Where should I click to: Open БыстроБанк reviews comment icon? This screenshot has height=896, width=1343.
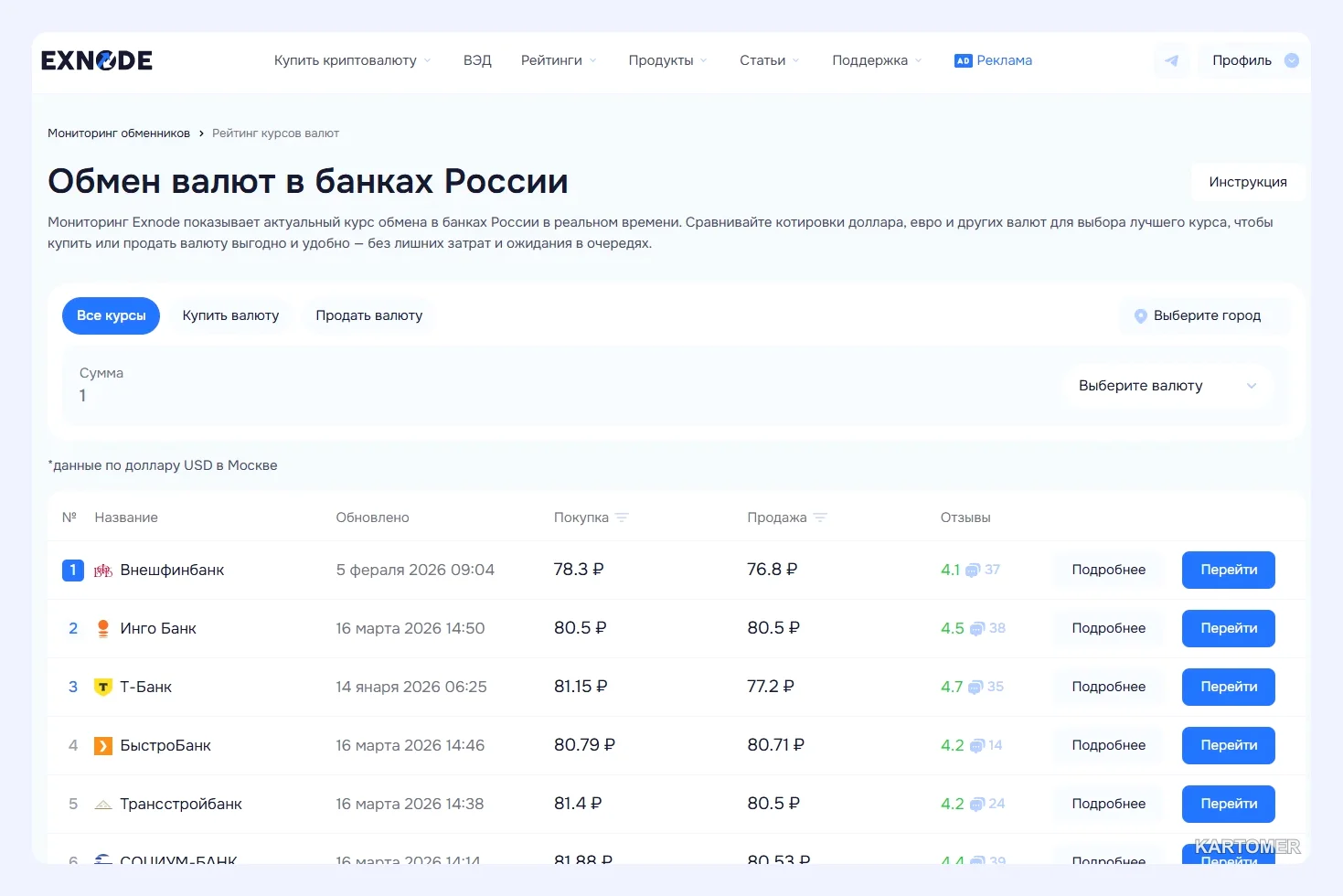(x=976, y=746)
